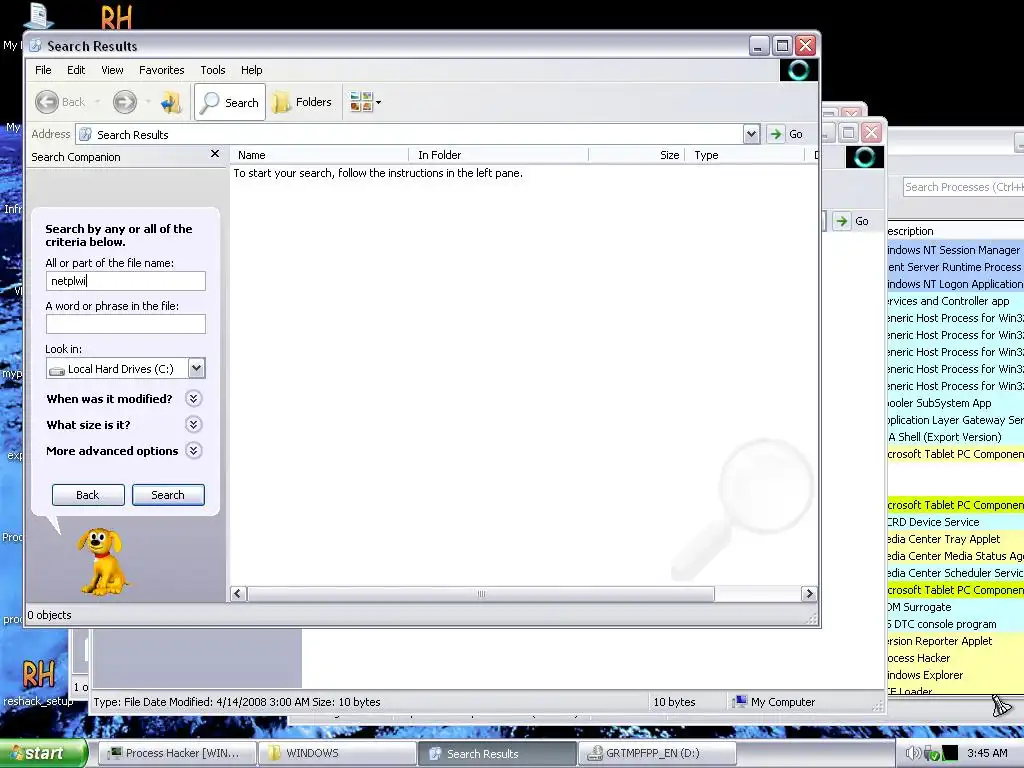Viewport: 1024px width, 768px height.
Task: Click the safely remove hardware tray icon
Action: (x=932, y=753)
